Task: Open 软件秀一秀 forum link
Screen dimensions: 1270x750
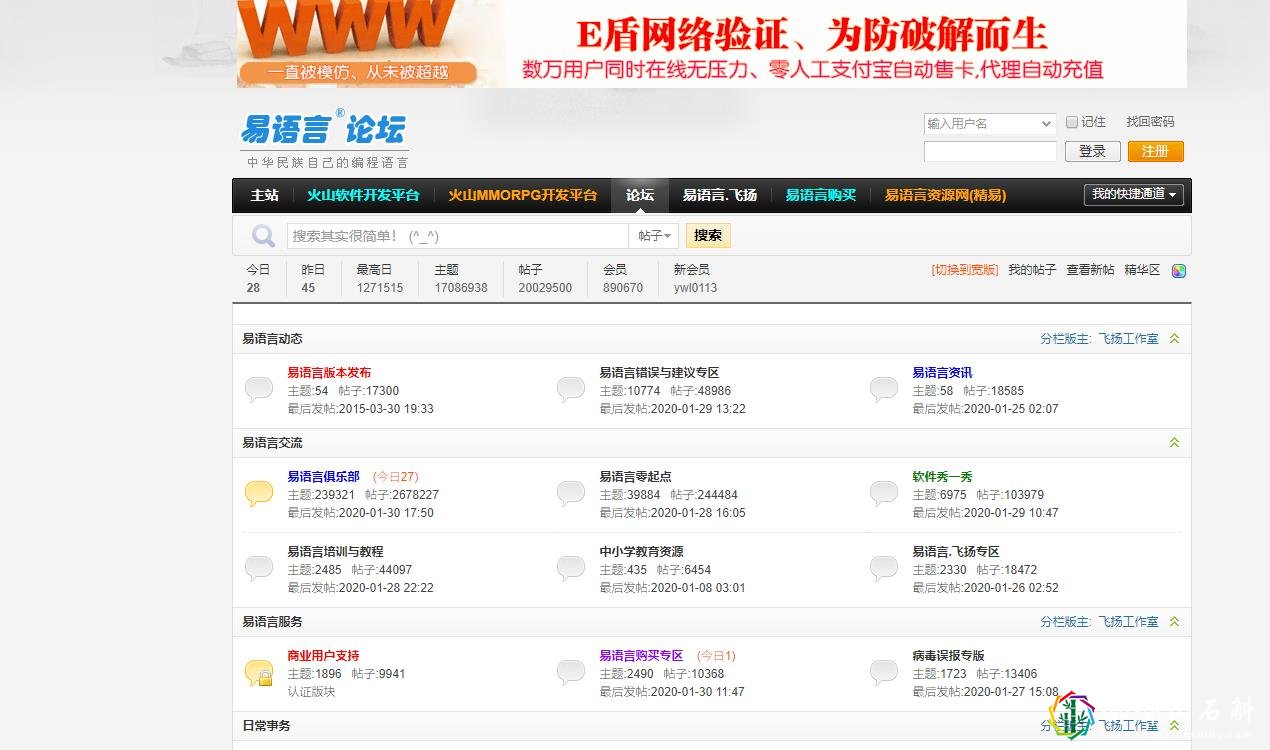Action: (x=942, y=477)
